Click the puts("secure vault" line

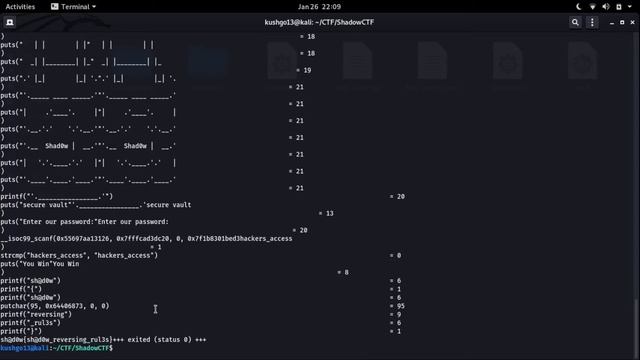pyautogui.click(x=96, y=205)
